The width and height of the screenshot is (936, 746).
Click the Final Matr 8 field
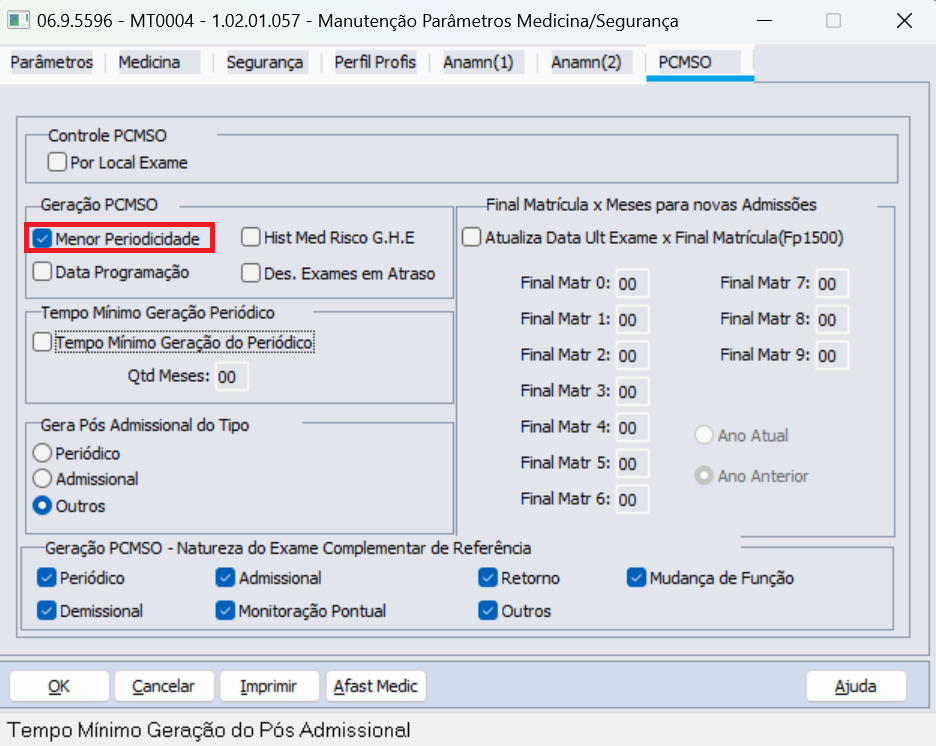point(832,319)
